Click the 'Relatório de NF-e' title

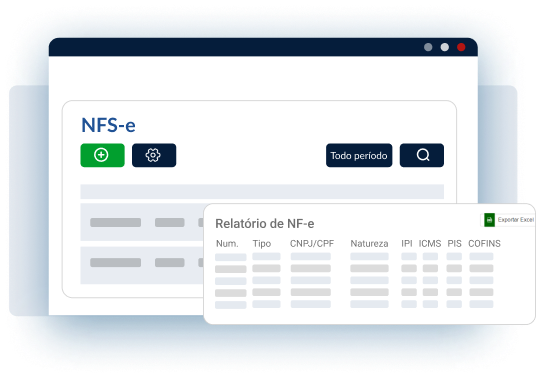pos(265,224)
